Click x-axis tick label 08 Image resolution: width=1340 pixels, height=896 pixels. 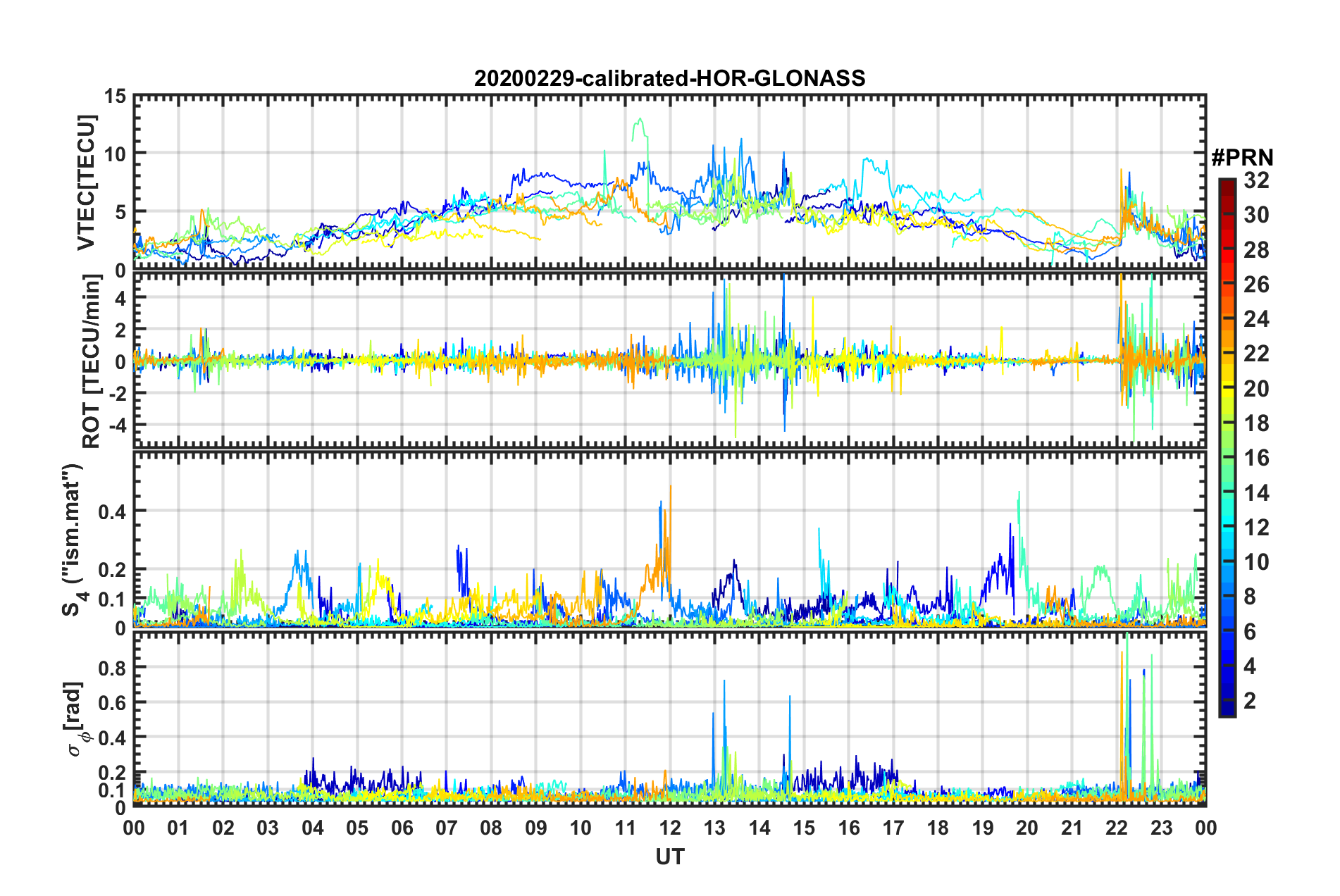tap(491, 828)
